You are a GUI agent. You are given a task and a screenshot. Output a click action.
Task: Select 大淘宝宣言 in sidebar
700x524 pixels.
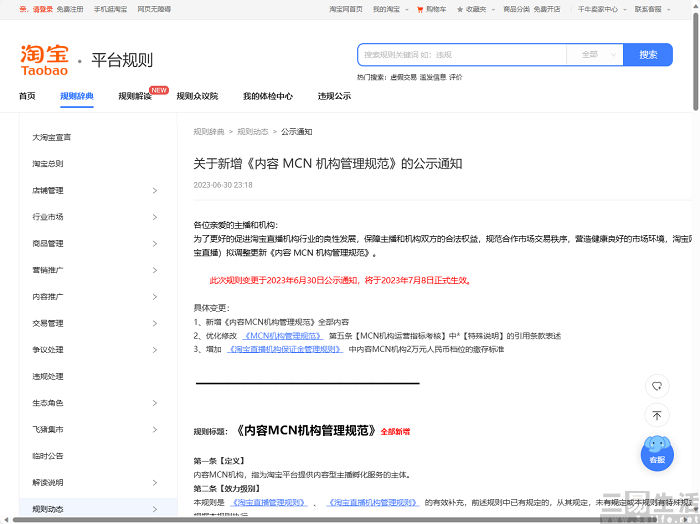click(52, 137)
